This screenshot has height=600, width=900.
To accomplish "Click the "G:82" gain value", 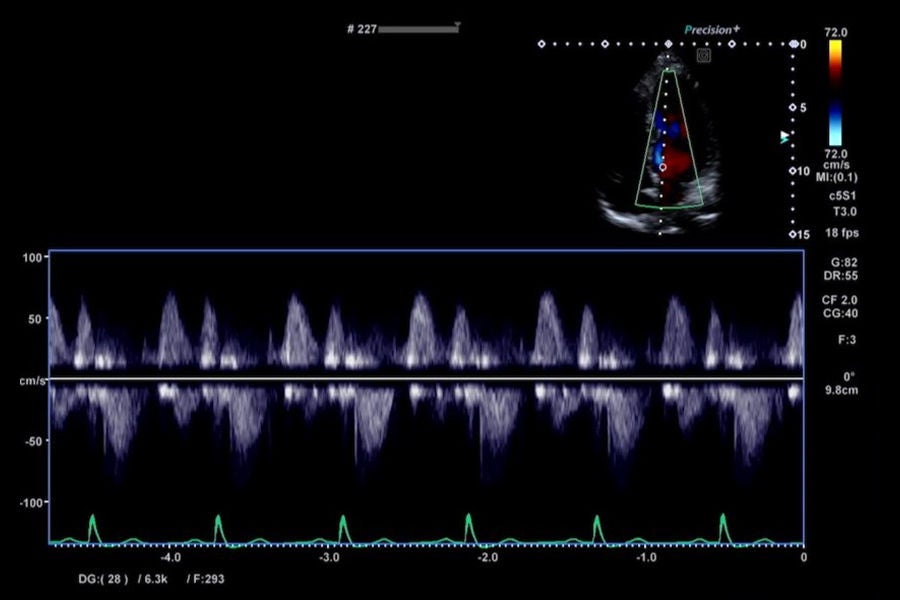I will (x=844, y=262).
